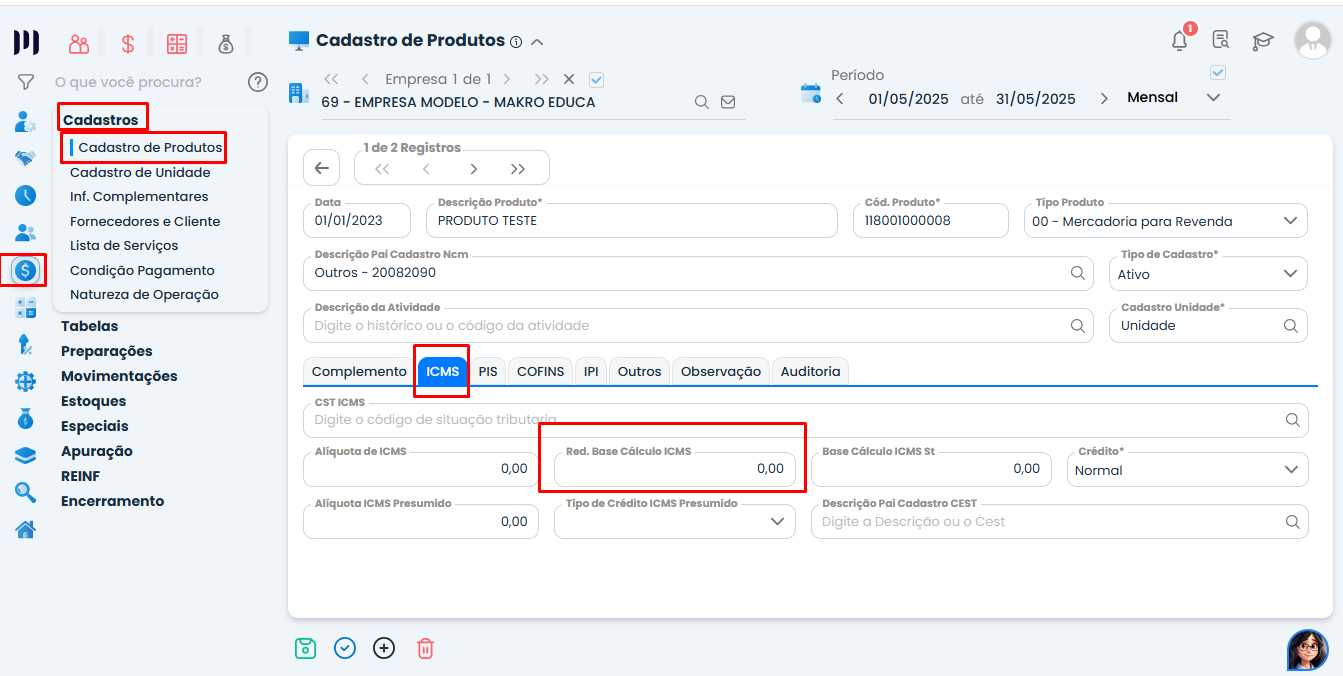This screenshot has width=1343, height=676.
Task: Open the graduation cap training icon
Action: [x=1263, y=41]
